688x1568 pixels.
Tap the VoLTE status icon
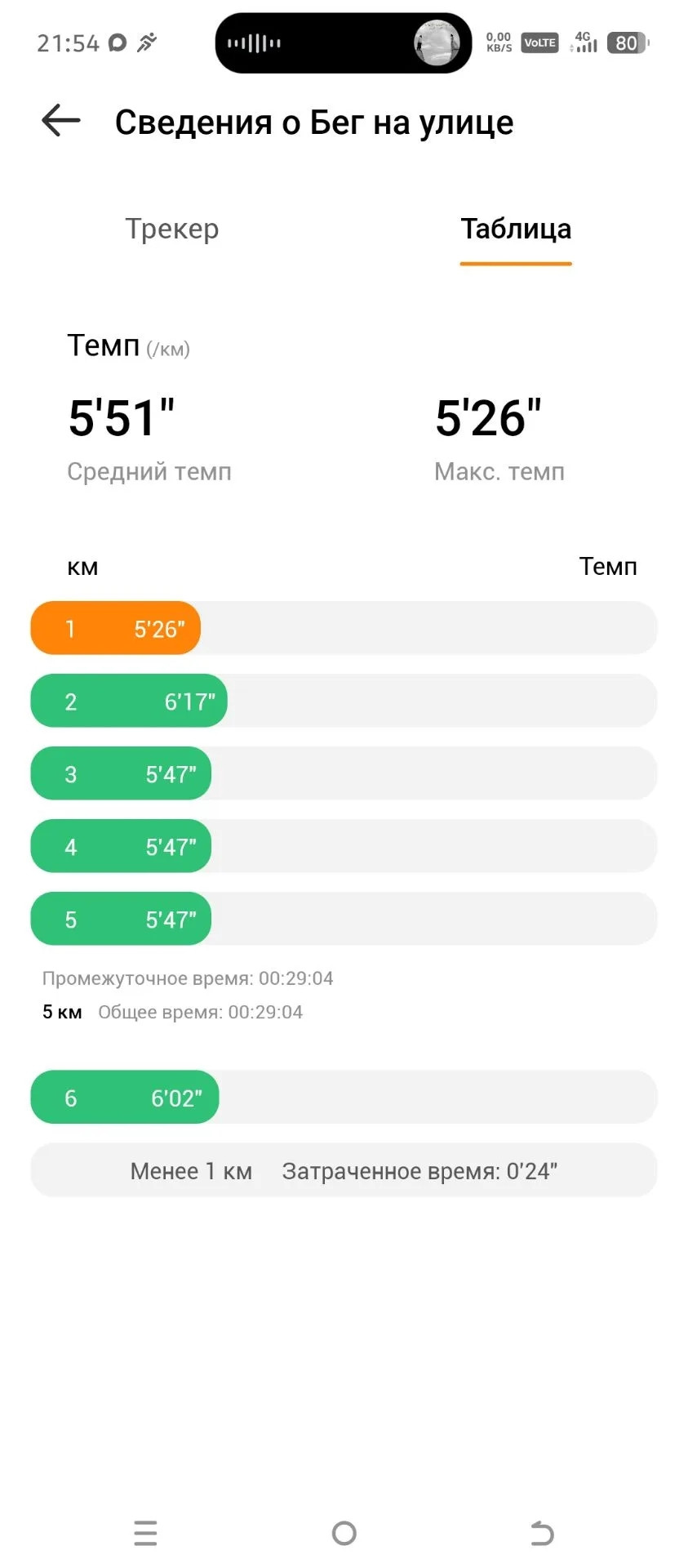pyautogui.click(x=539, y=43)
